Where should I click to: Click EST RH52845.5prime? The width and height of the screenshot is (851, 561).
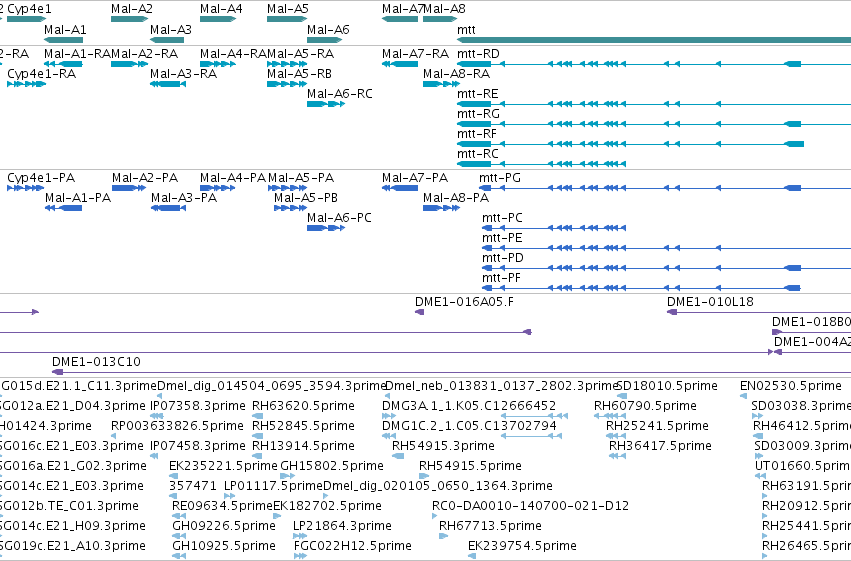coord(257,436)
